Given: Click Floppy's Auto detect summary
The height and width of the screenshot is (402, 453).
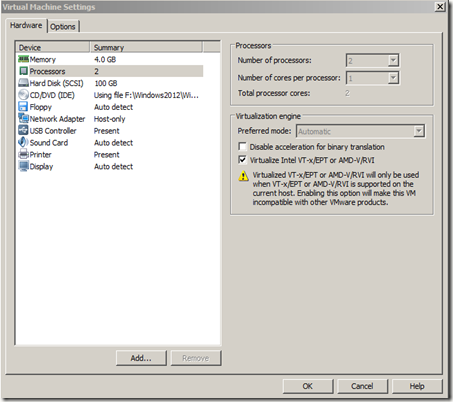Looking at the screenshot, I should tap(113, 107).
